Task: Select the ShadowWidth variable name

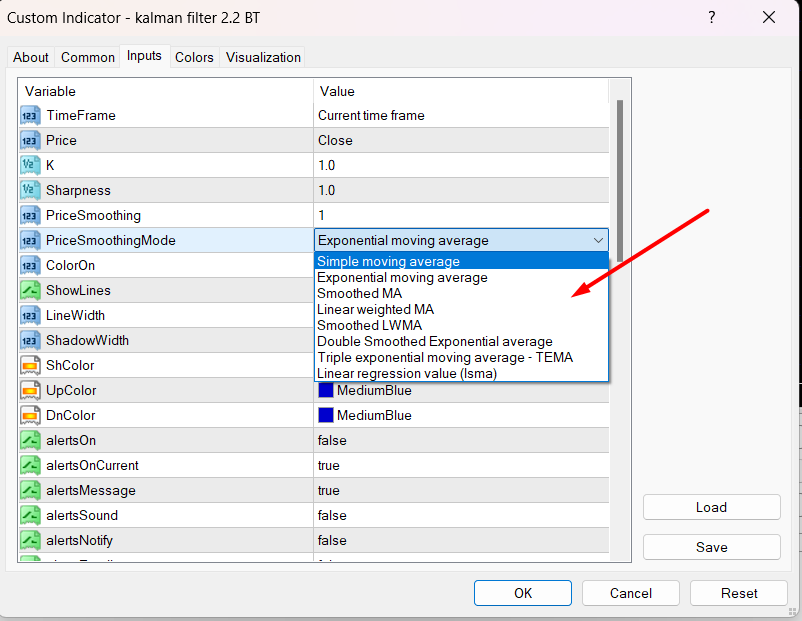Action: pyautogui.click(x=87, y=341)
